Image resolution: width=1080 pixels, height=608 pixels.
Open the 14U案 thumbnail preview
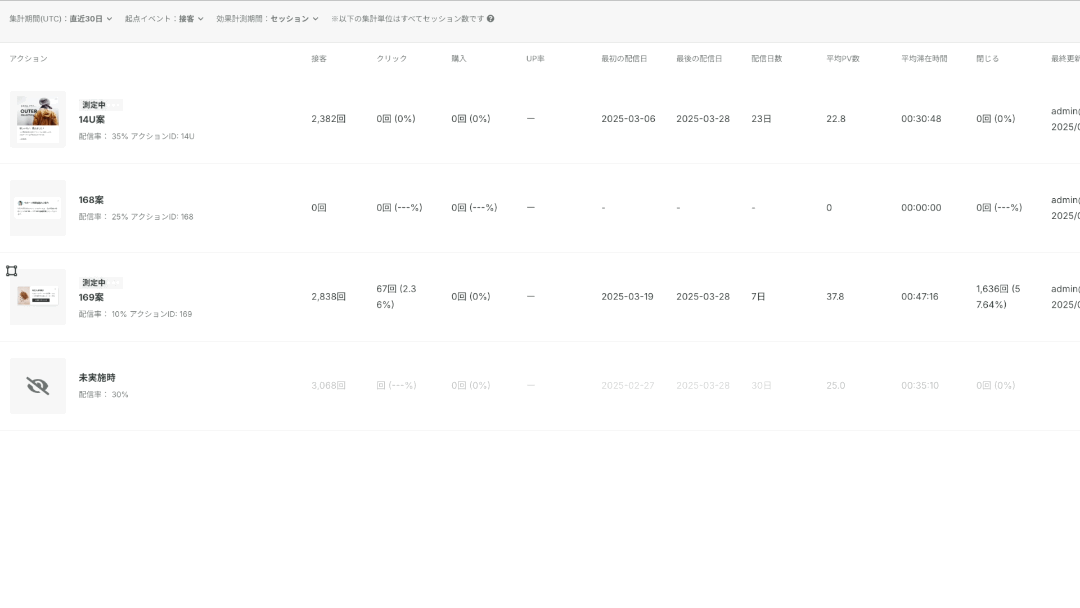[38, 119]
